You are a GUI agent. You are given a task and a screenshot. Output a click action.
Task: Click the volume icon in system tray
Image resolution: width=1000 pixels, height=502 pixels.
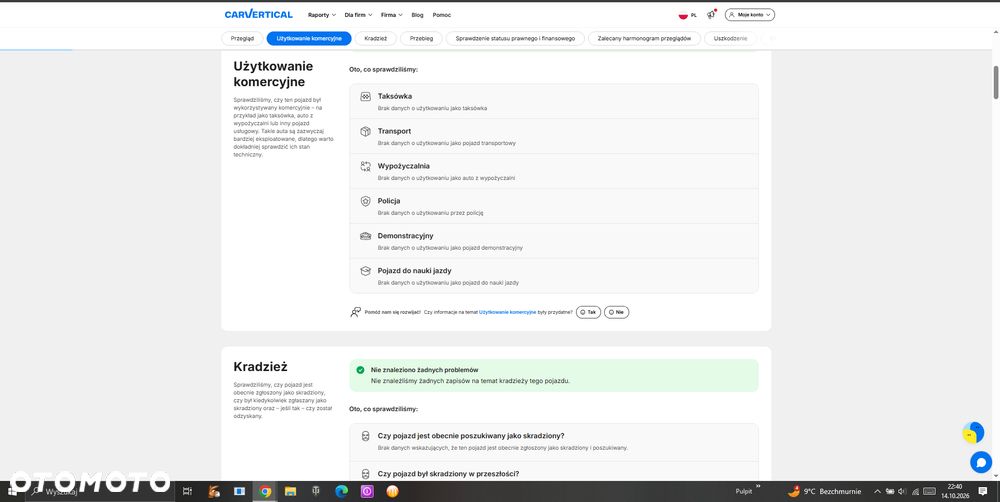[902, 491]
